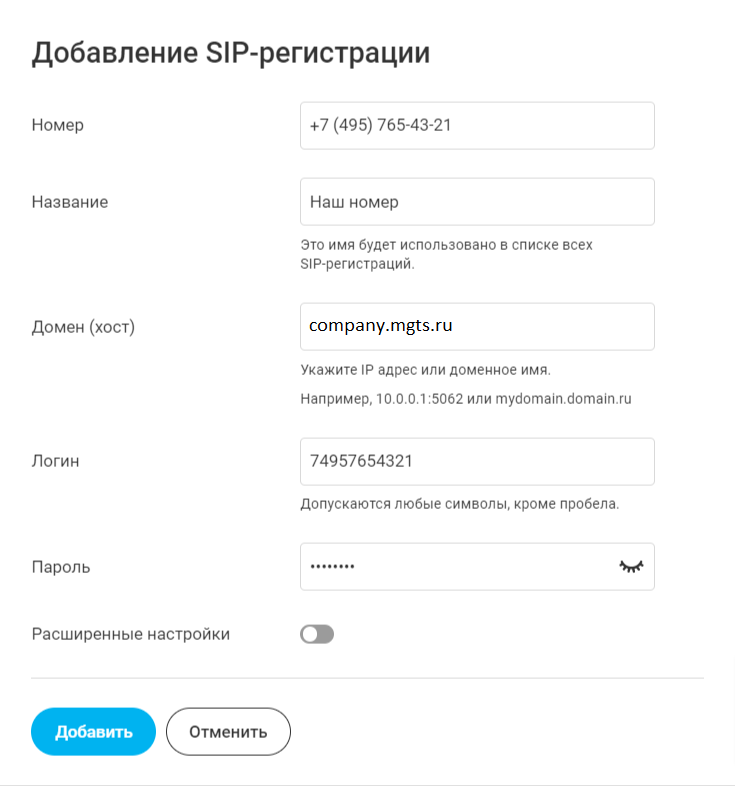735x786 pixels.
Task: Click the "Номер" field label
Action: (x=58, y=126)
